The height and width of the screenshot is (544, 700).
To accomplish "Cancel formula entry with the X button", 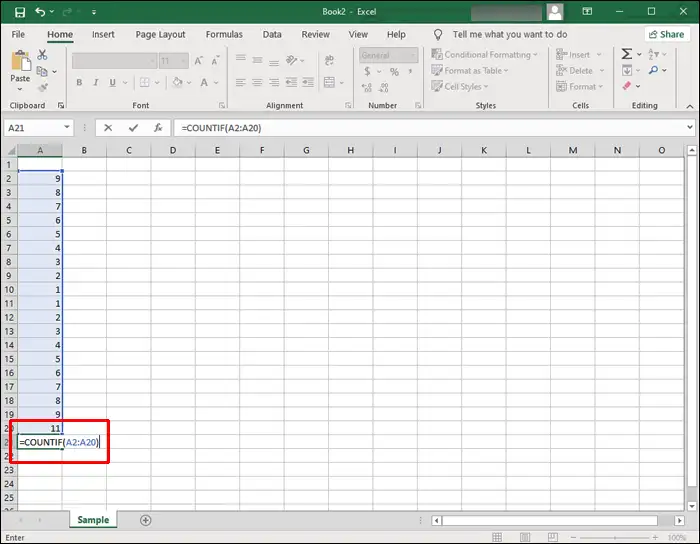I will click(108, 128).
